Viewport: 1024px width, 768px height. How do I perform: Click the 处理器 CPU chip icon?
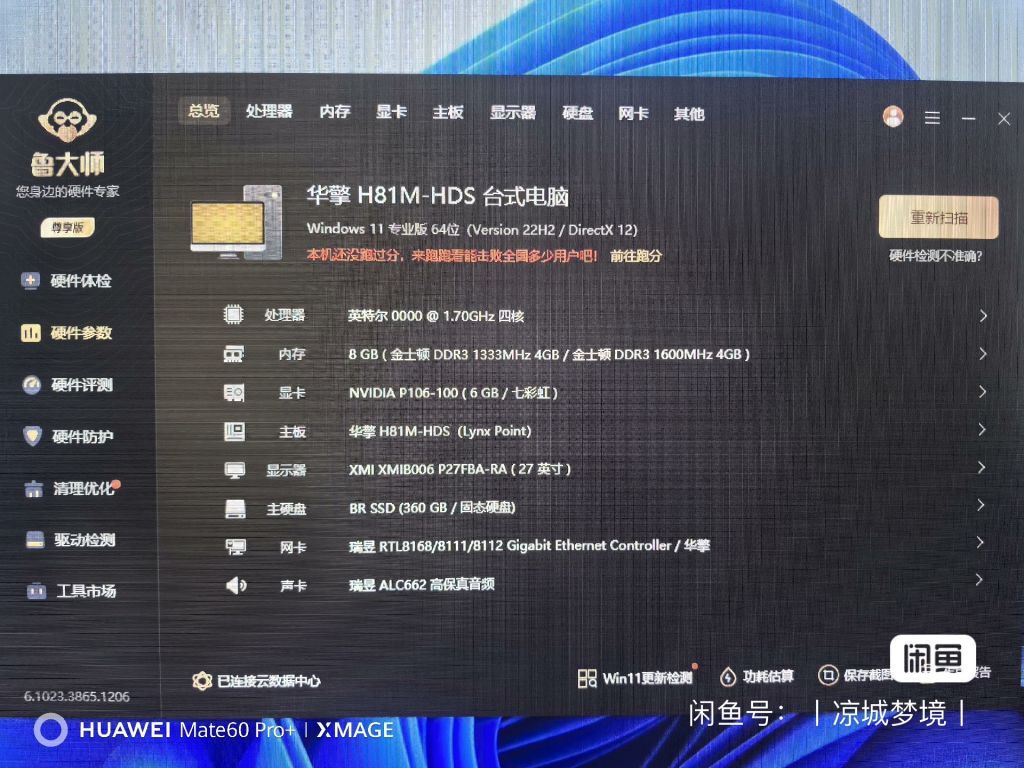point(233,315)
